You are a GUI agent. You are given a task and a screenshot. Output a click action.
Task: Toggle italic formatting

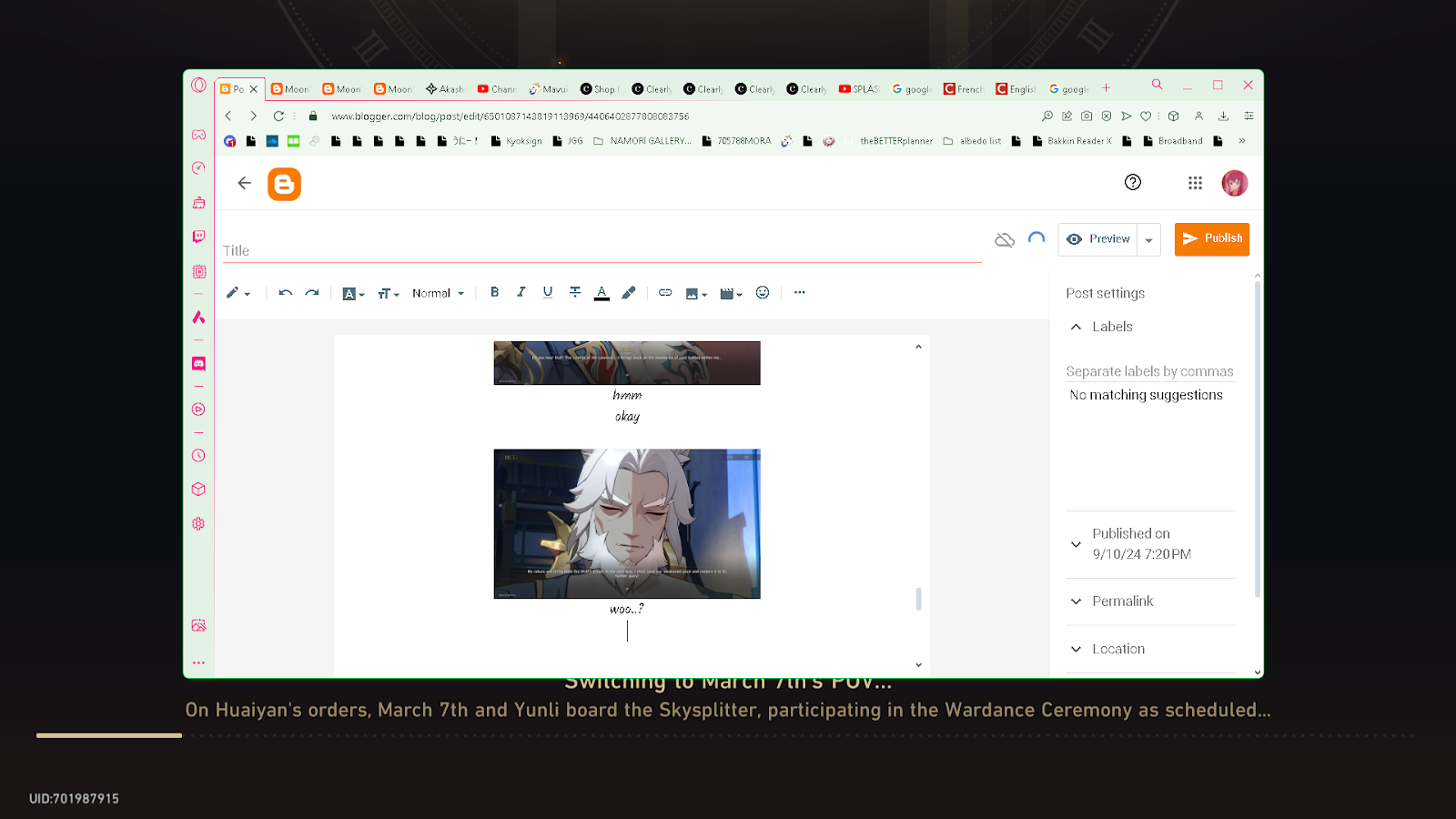521,292
